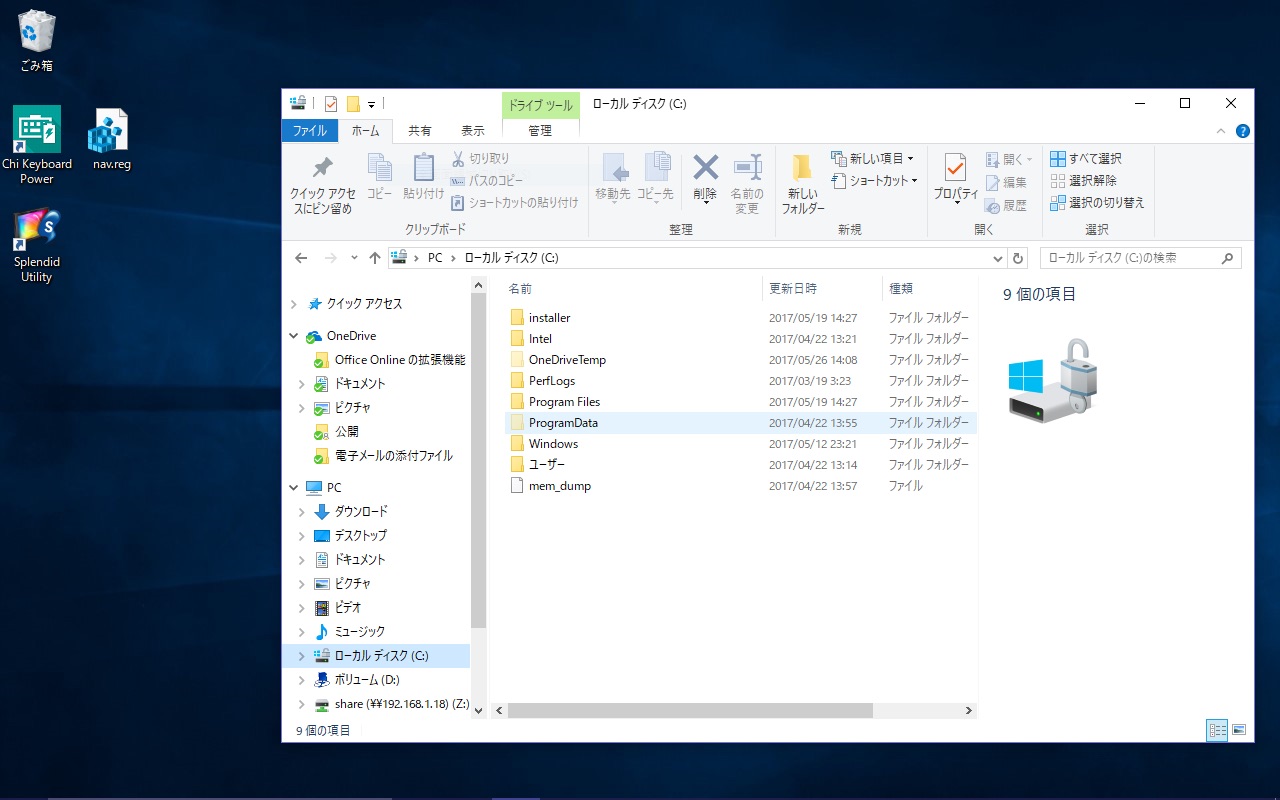The height and width of the screenshot is (800, 1280).
Task: Click the 選択解除 button
Action: (1084, 180)
